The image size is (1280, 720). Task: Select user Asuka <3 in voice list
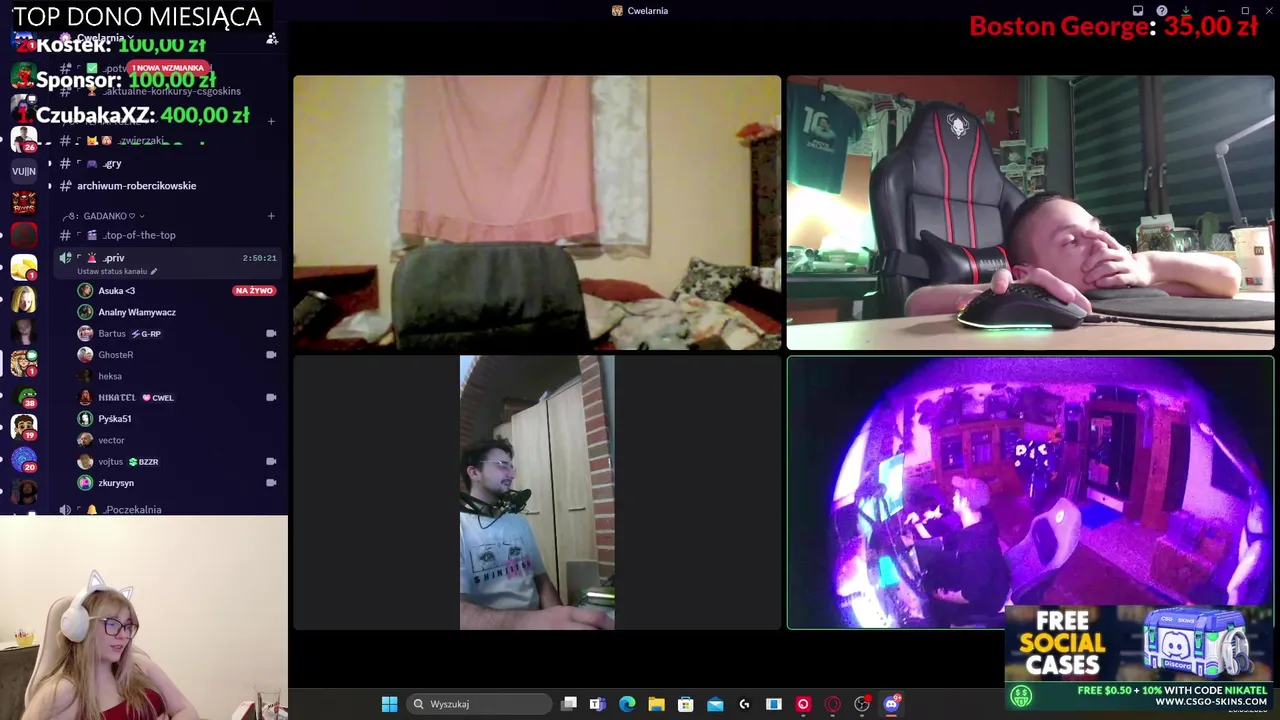(x=116, y=291)
